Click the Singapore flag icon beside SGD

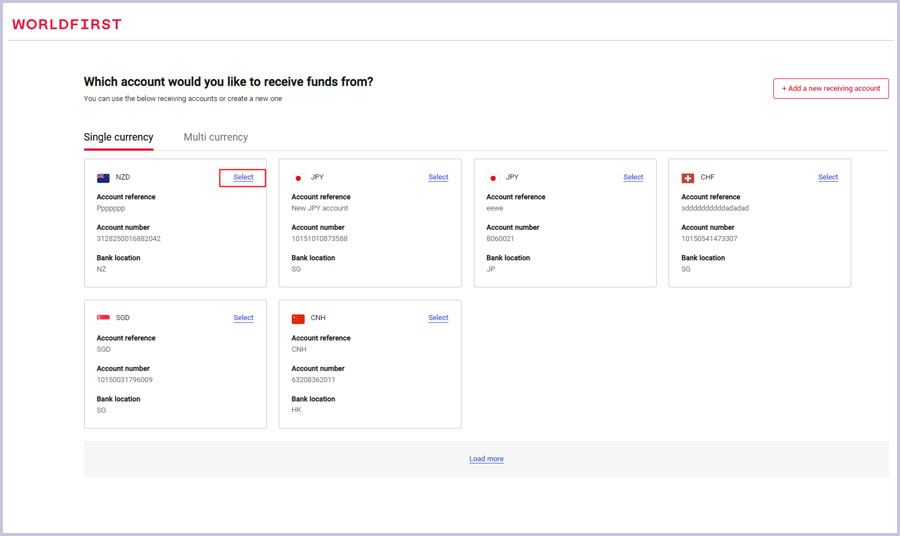pyautogui.click(x=103, y=318)
